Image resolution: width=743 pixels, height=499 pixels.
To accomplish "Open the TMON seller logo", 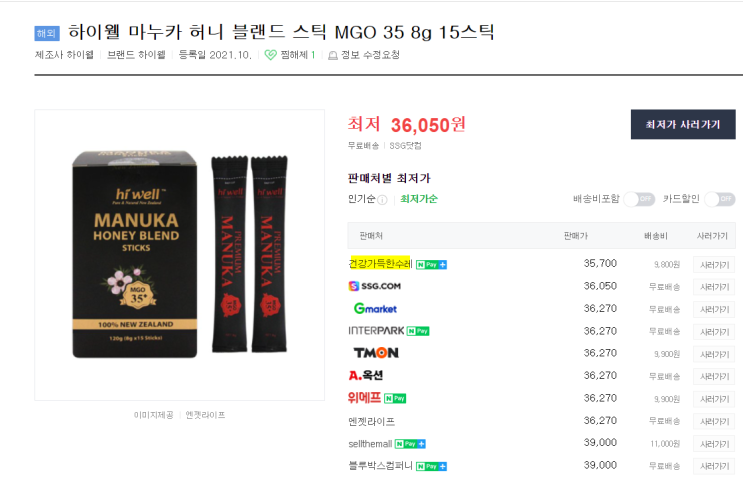I will pos(376,353).
